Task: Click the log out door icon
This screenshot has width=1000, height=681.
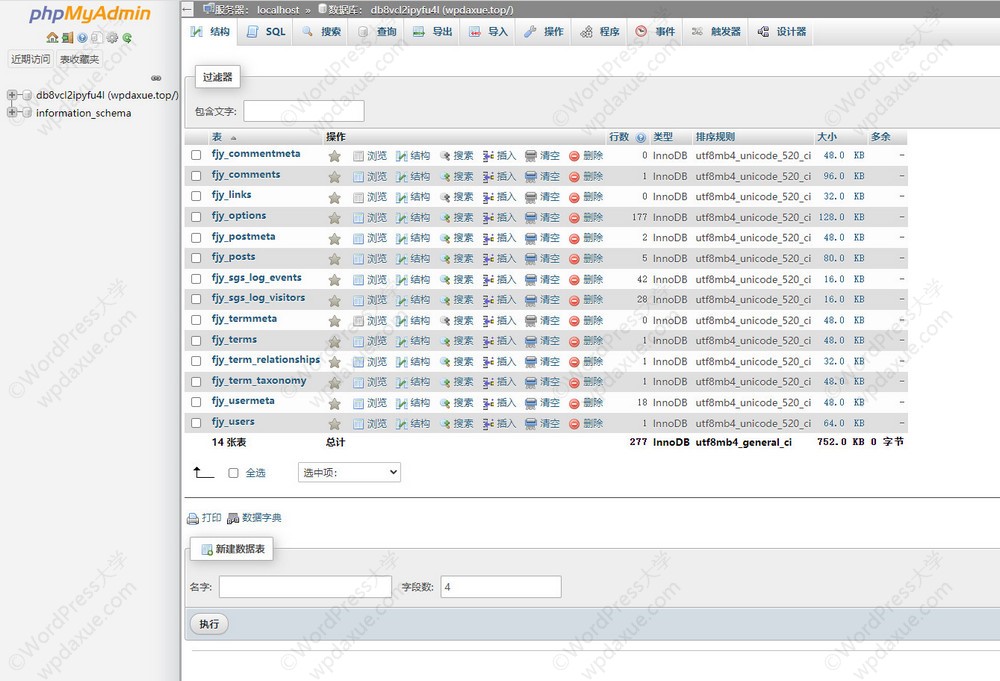Action: (x=68, y=38)
